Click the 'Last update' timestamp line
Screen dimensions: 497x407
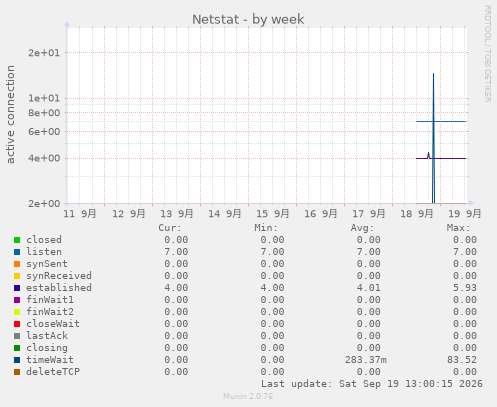tap(372, 384)
